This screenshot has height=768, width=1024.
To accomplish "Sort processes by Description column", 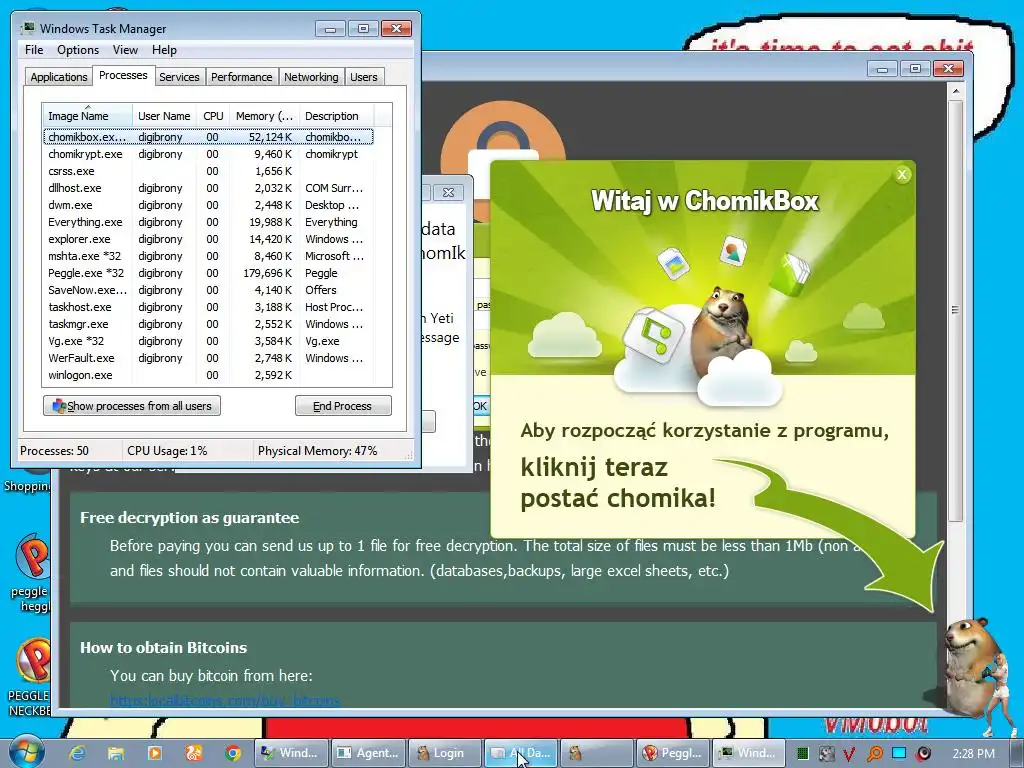I will click(x=336, y=116).
